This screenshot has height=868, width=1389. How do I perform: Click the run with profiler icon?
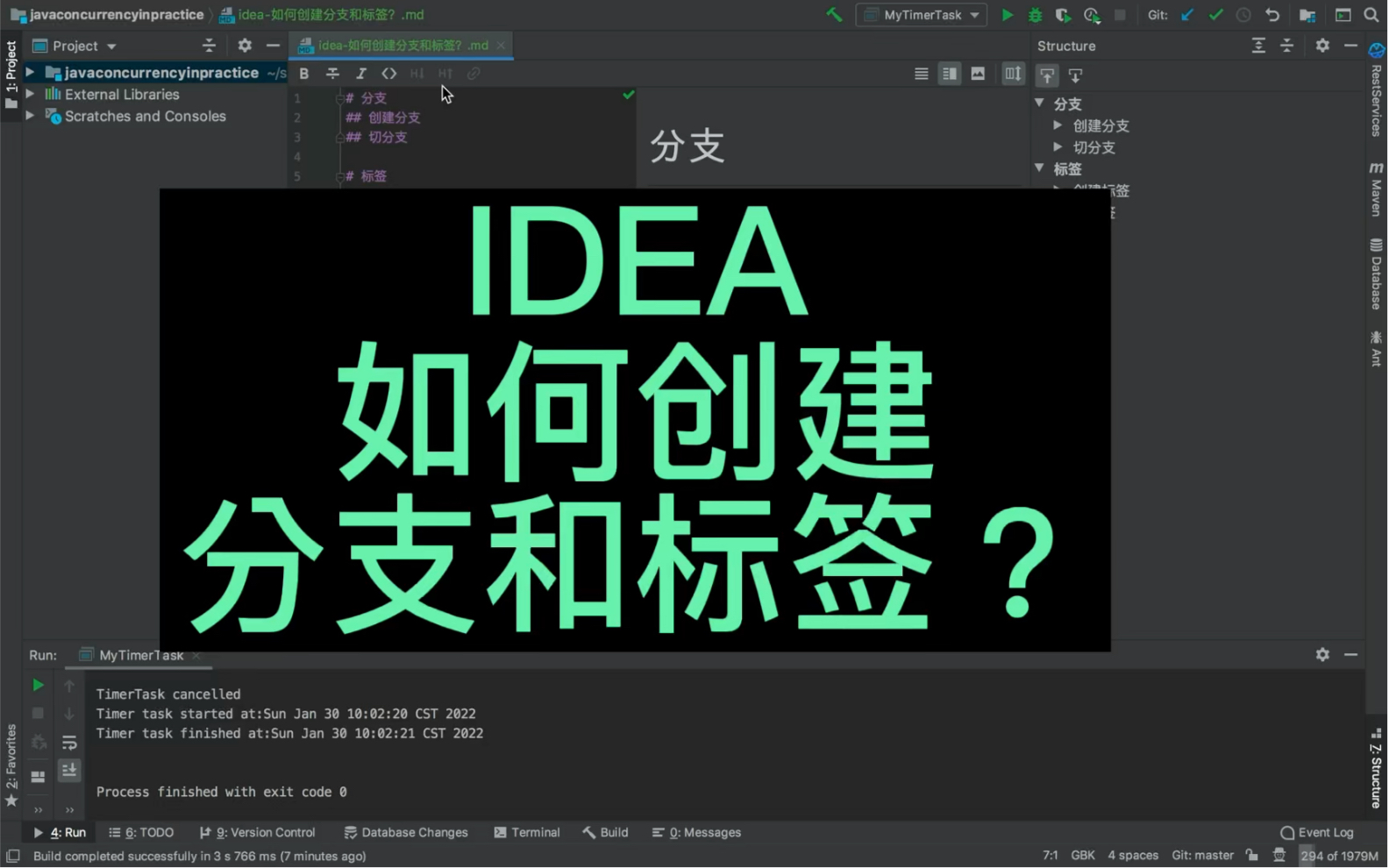pyautogui.click(x=1092, y=15)
